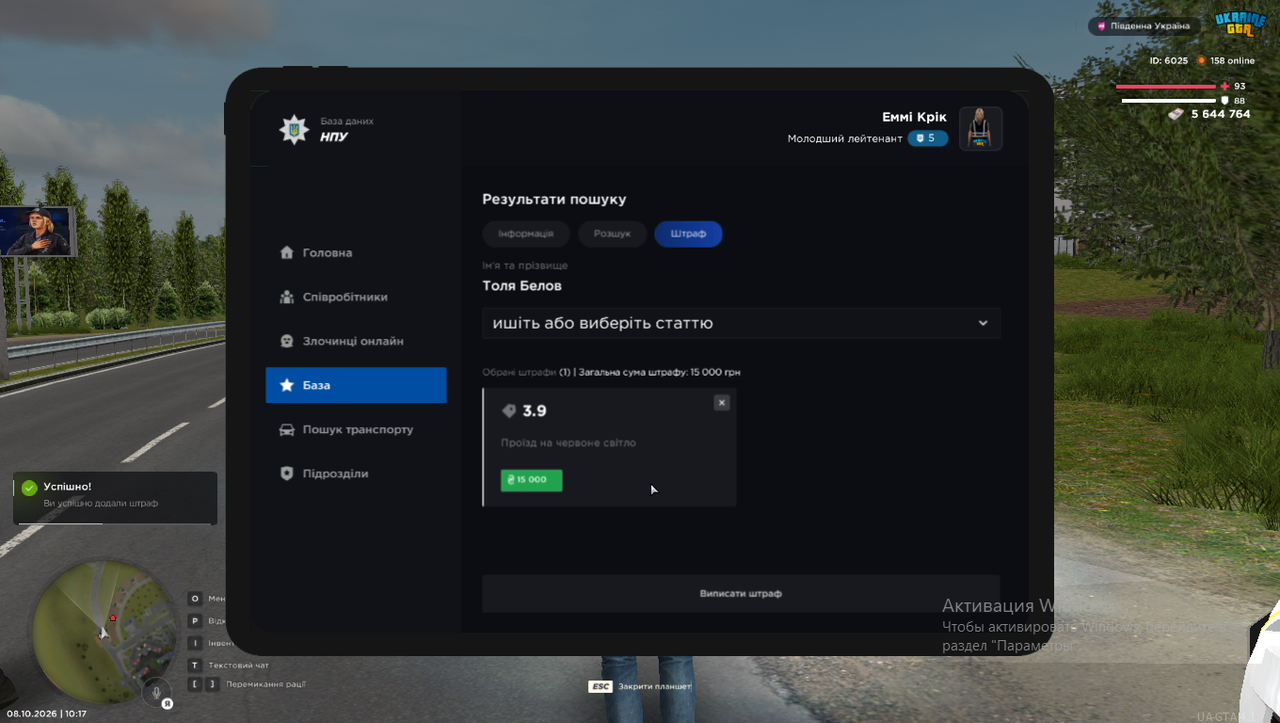Open Злочинці онлайн in the sidebar
The width and height of the screenshot is (1280, 723).
[356, 341]
